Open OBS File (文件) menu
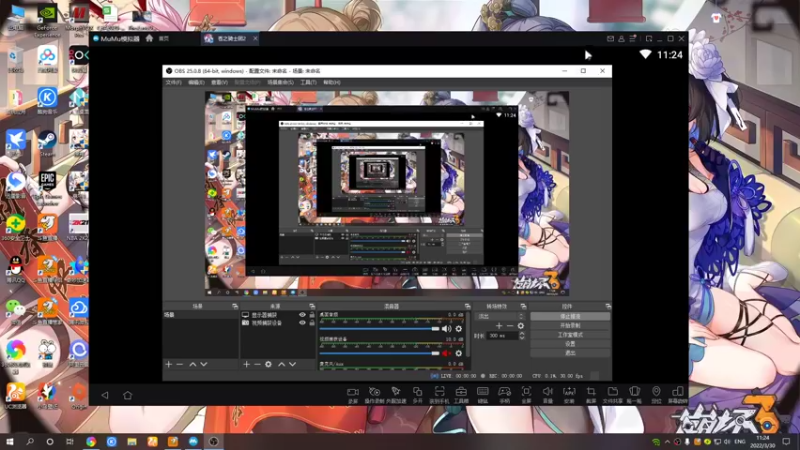Image resolution: width=800 pixels, height=450 pixels. tap(173, 83)
